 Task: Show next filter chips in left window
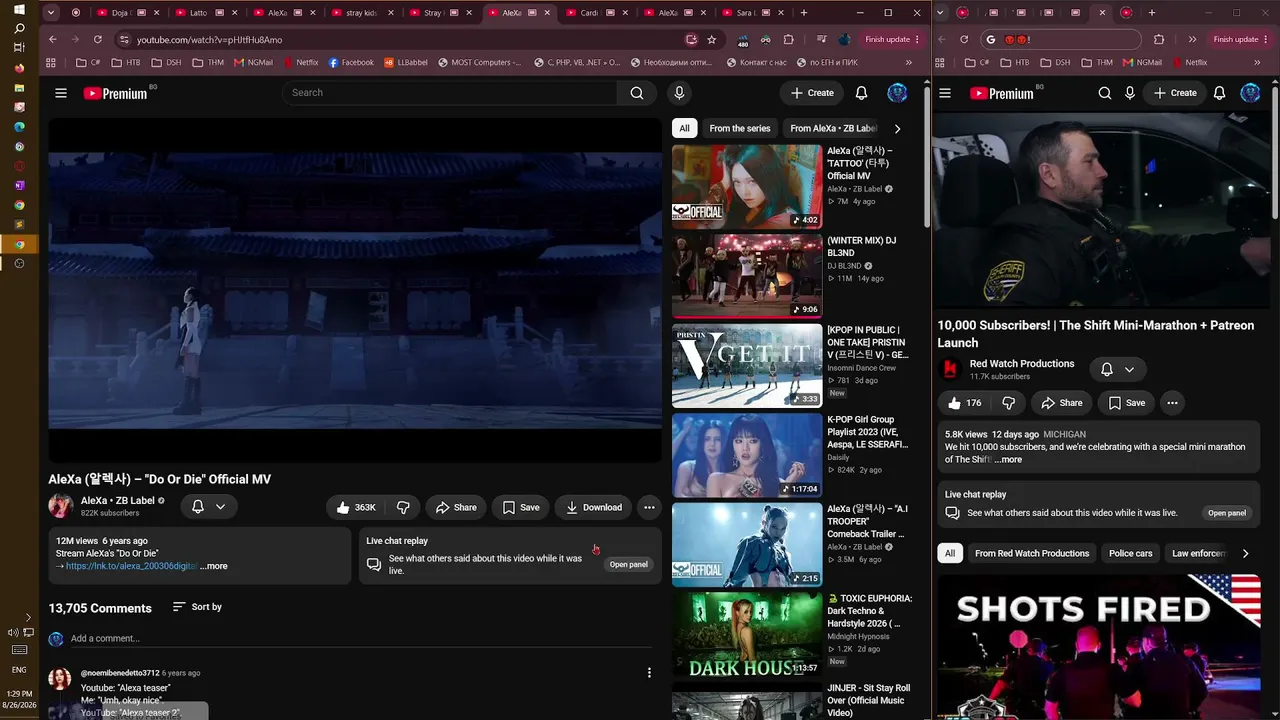point(897,129)
